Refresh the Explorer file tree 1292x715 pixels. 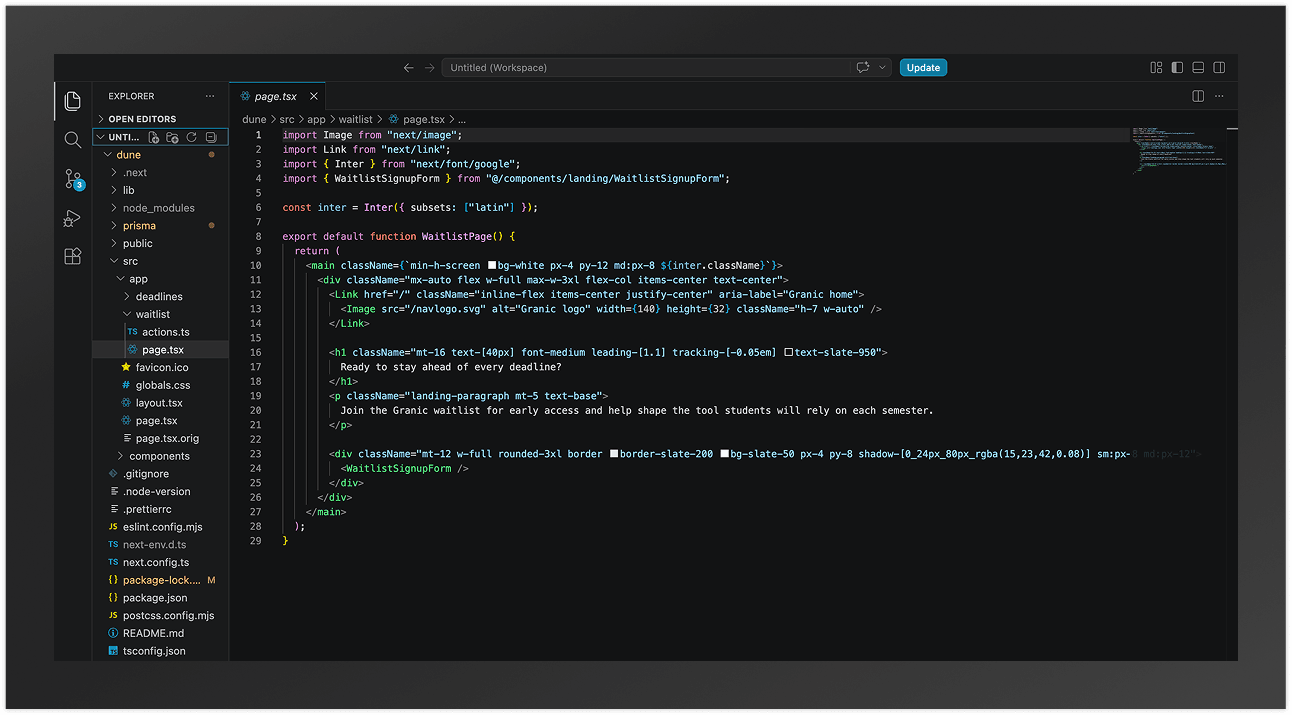pos(191,137)
